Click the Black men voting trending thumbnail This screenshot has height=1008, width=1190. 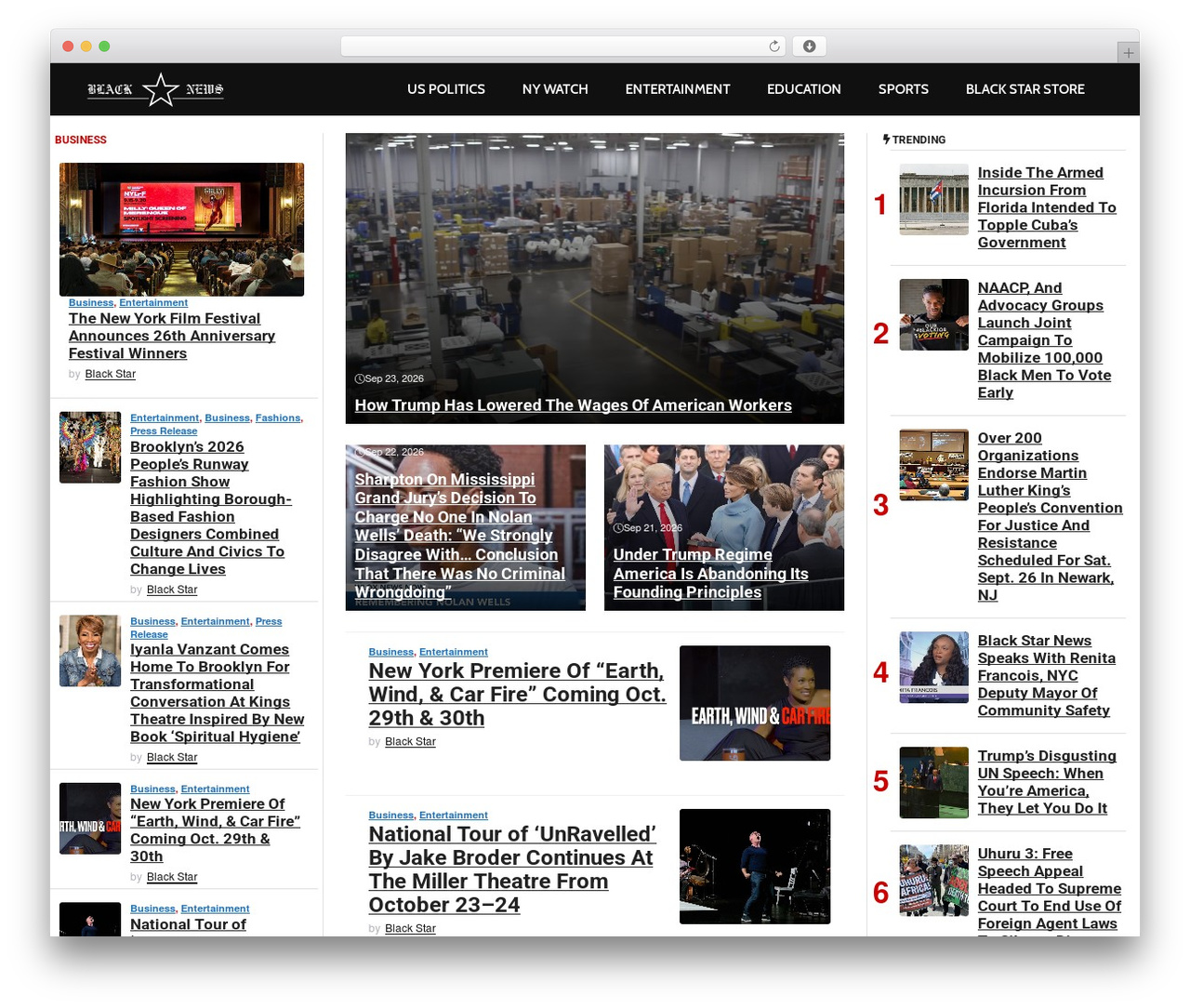coord(934,315)
